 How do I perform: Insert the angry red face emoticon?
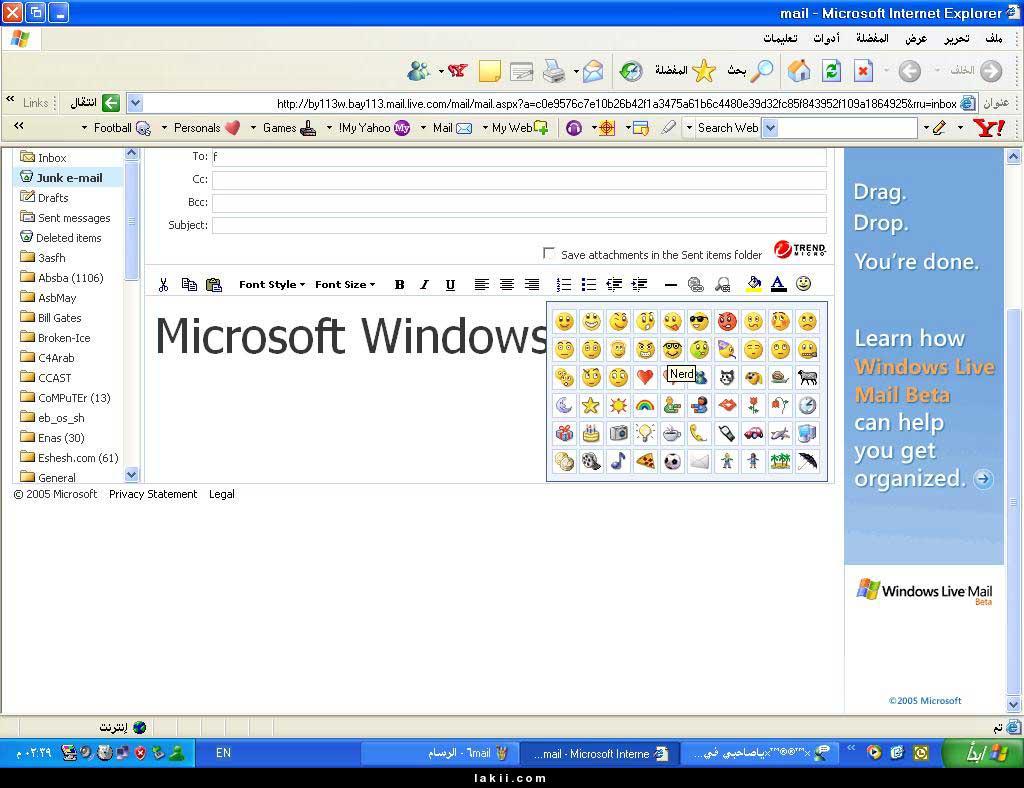(726, 321)
